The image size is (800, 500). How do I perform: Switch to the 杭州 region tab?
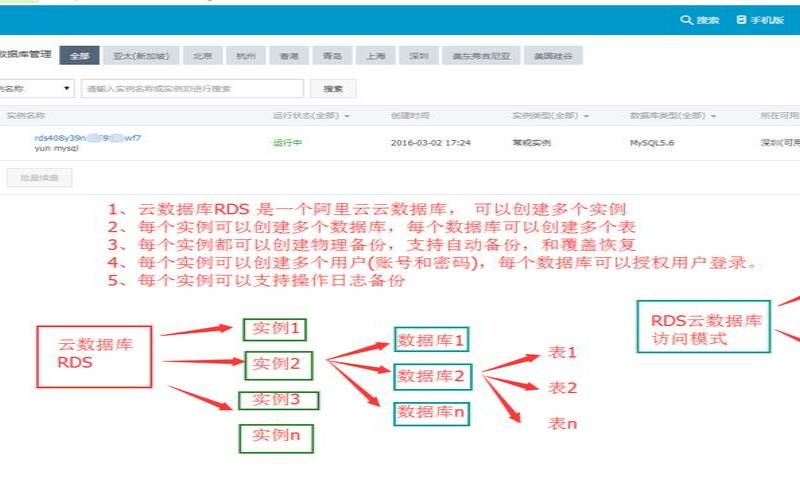click(x=246, y=56)
